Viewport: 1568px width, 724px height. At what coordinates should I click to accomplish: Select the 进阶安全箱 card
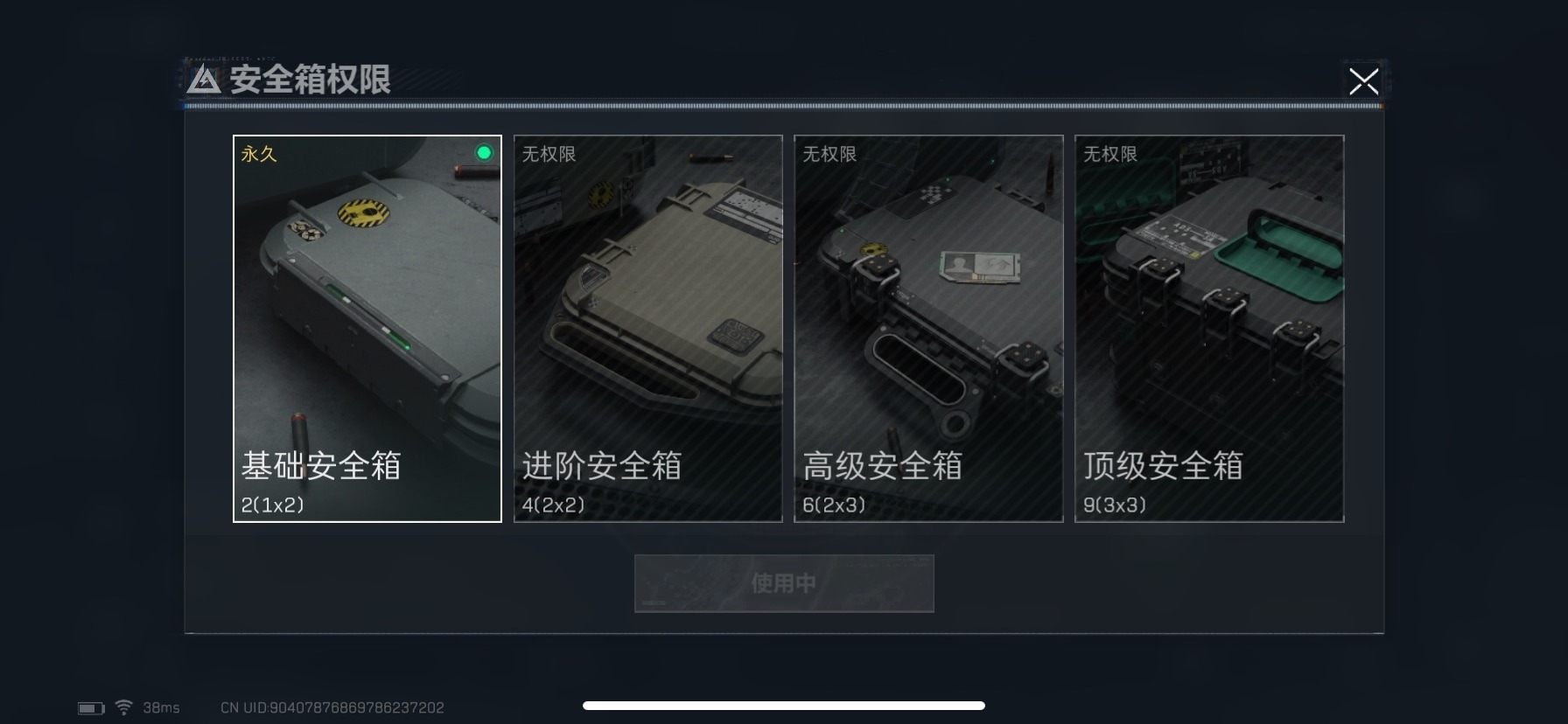click(x=648, y=329)
